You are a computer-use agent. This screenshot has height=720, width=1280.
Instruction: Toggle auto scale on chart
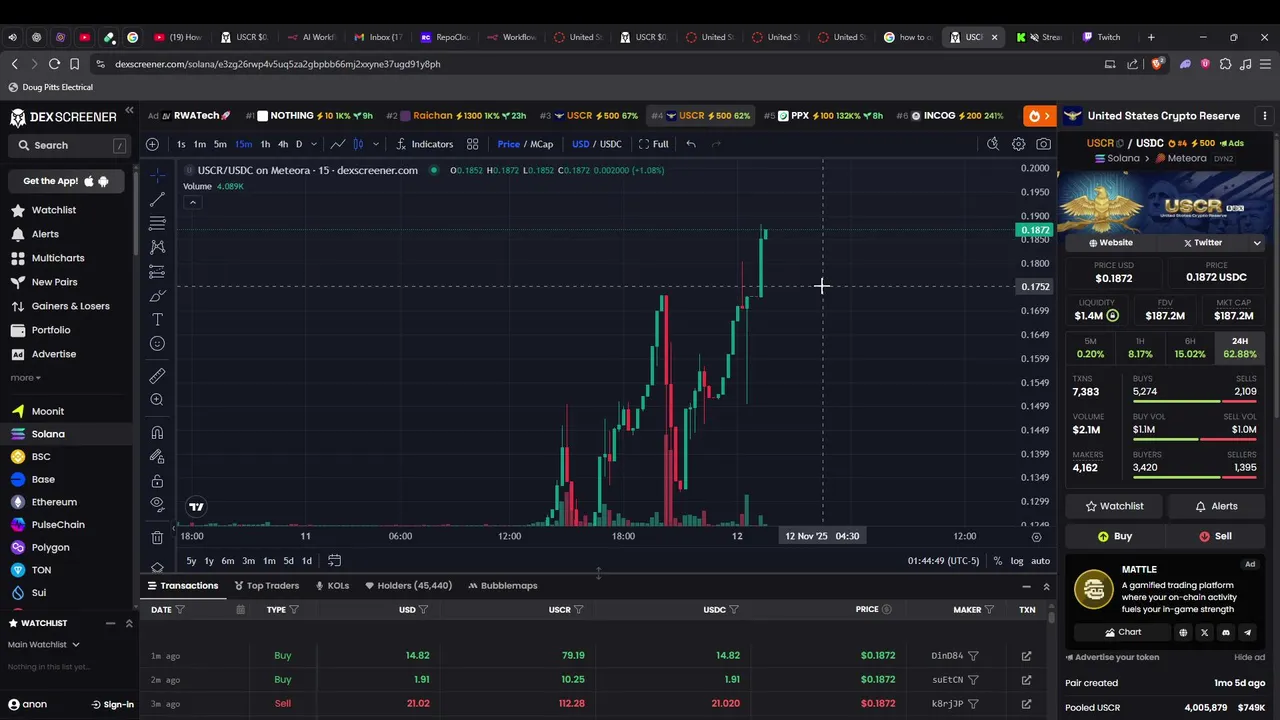click(1040, 561)
